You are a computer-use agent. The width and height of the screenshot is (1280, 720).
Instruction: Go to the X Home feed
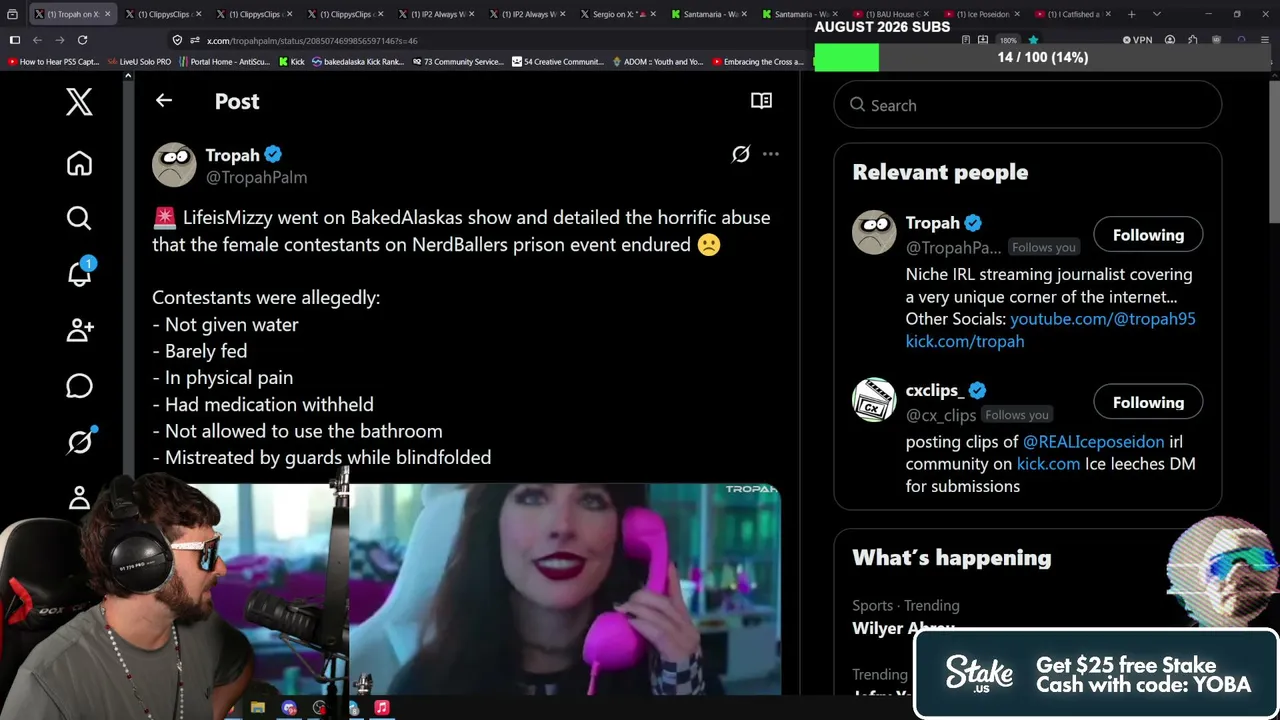coord(79,164)
